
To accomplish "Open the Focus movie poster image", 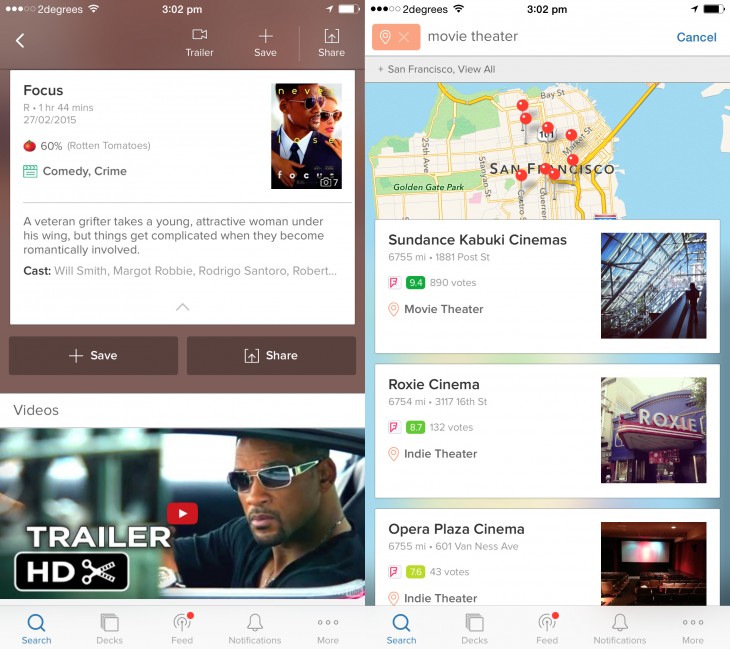I will (x=306, y=136).
